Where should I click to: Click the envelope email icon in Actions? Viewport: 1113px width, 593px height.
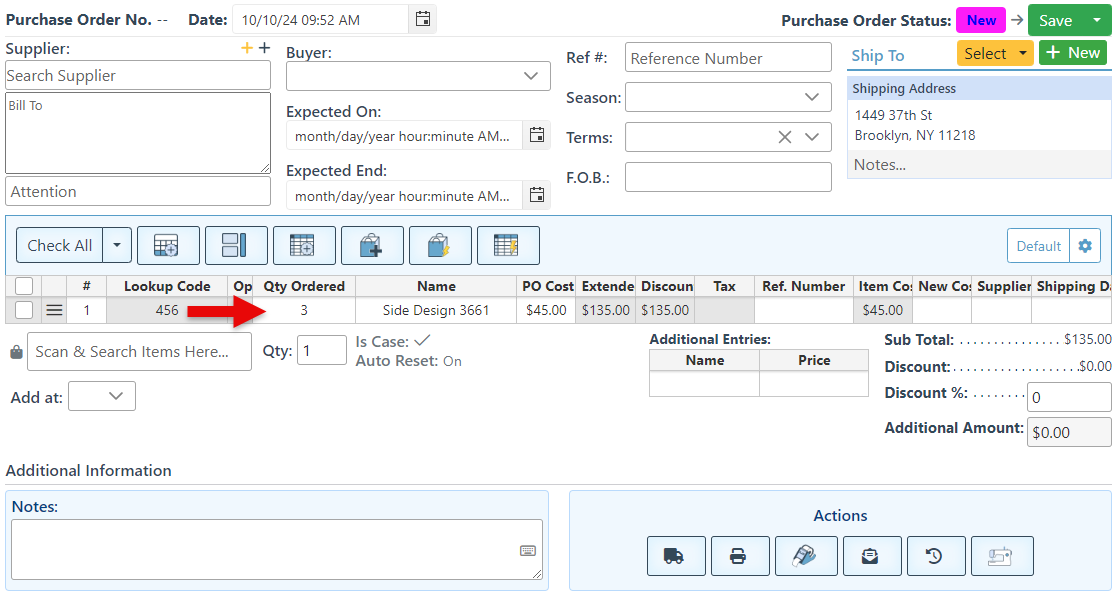pyautogui.click(x=870, y=556)
